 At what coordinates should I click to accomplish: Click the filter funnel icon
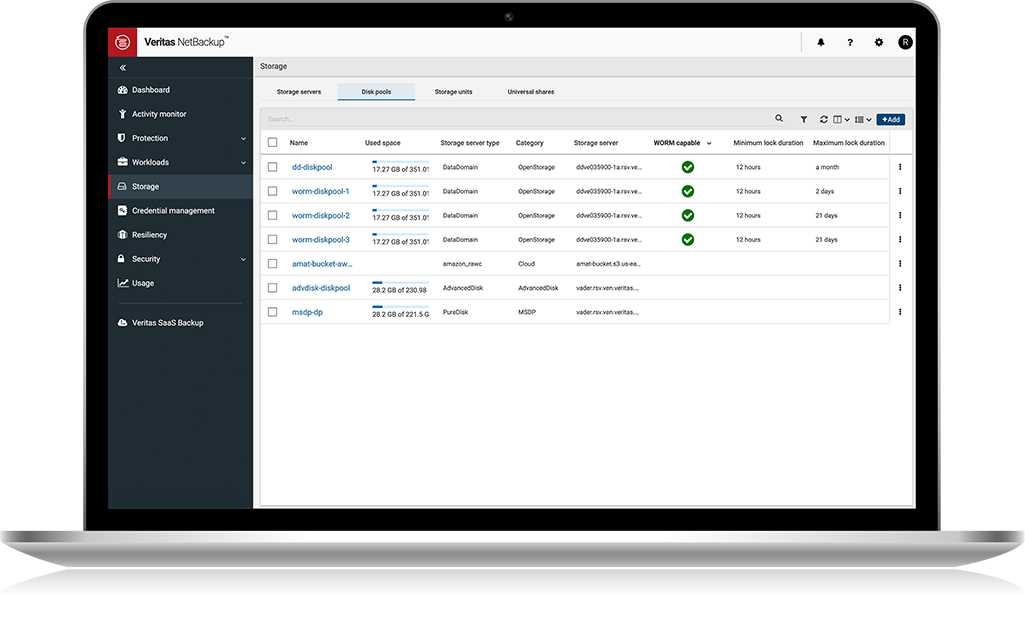click(803, 119)
